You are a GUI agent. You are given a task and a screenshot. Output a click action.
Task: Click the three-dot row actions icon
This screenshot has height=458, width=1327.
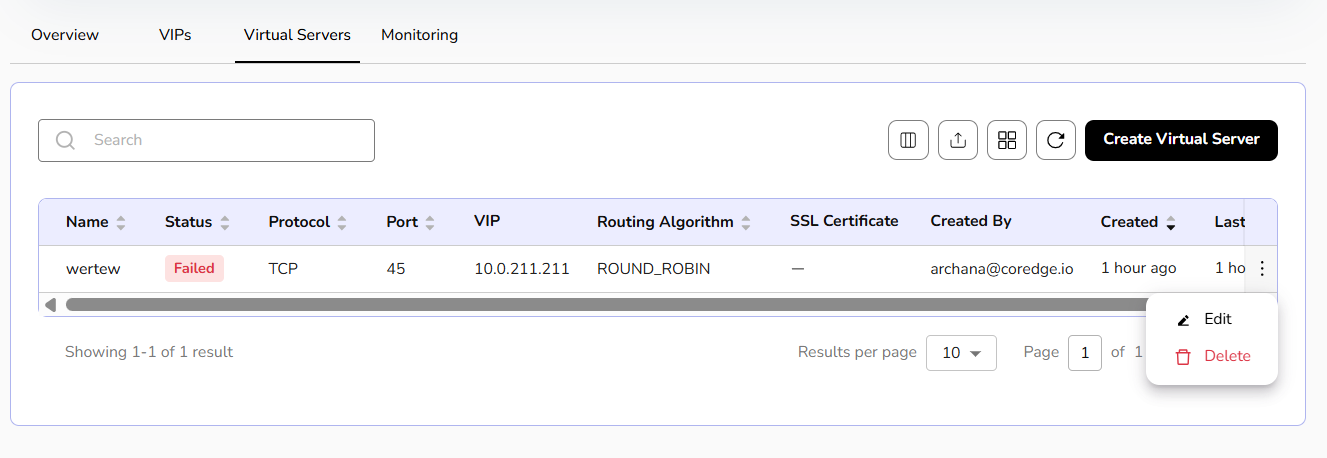tap(1262, 268)
